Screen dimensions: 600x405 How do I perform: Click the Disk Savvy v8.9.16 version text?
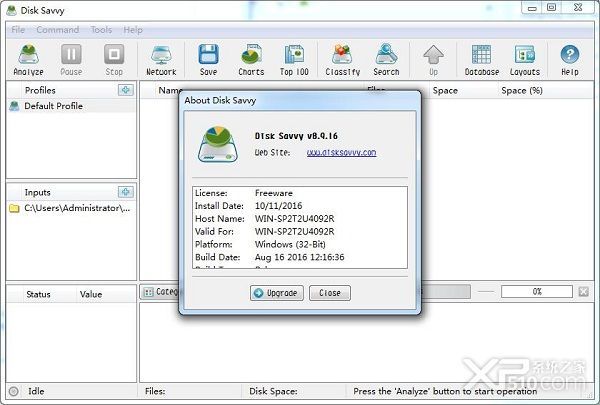(x=296, y=136)
